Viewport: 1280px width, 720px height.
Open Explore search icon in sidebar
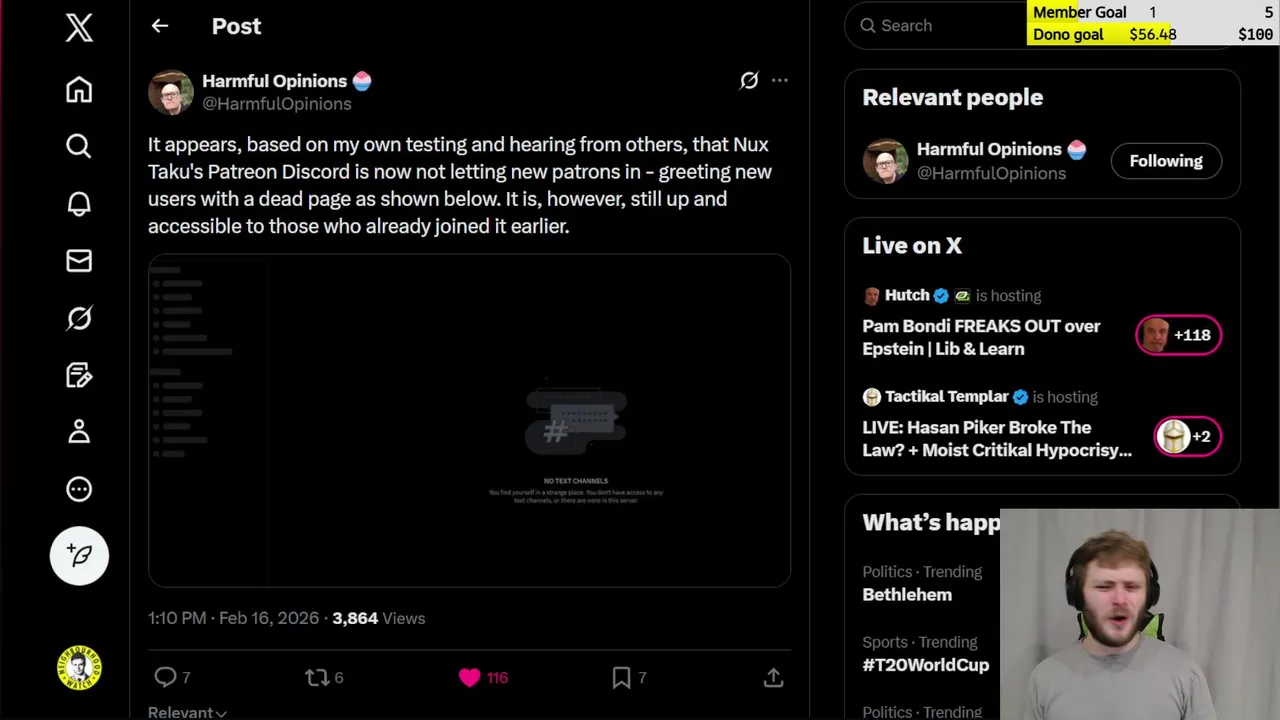[x=79, y=147]
